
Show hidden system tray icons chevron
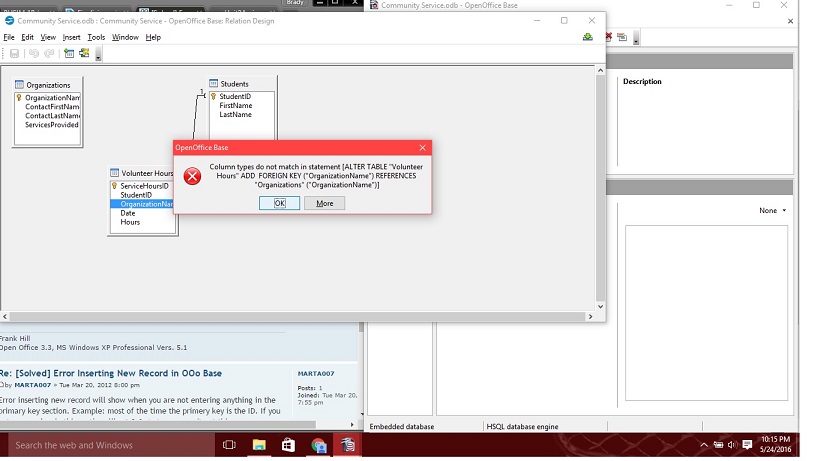704,445
